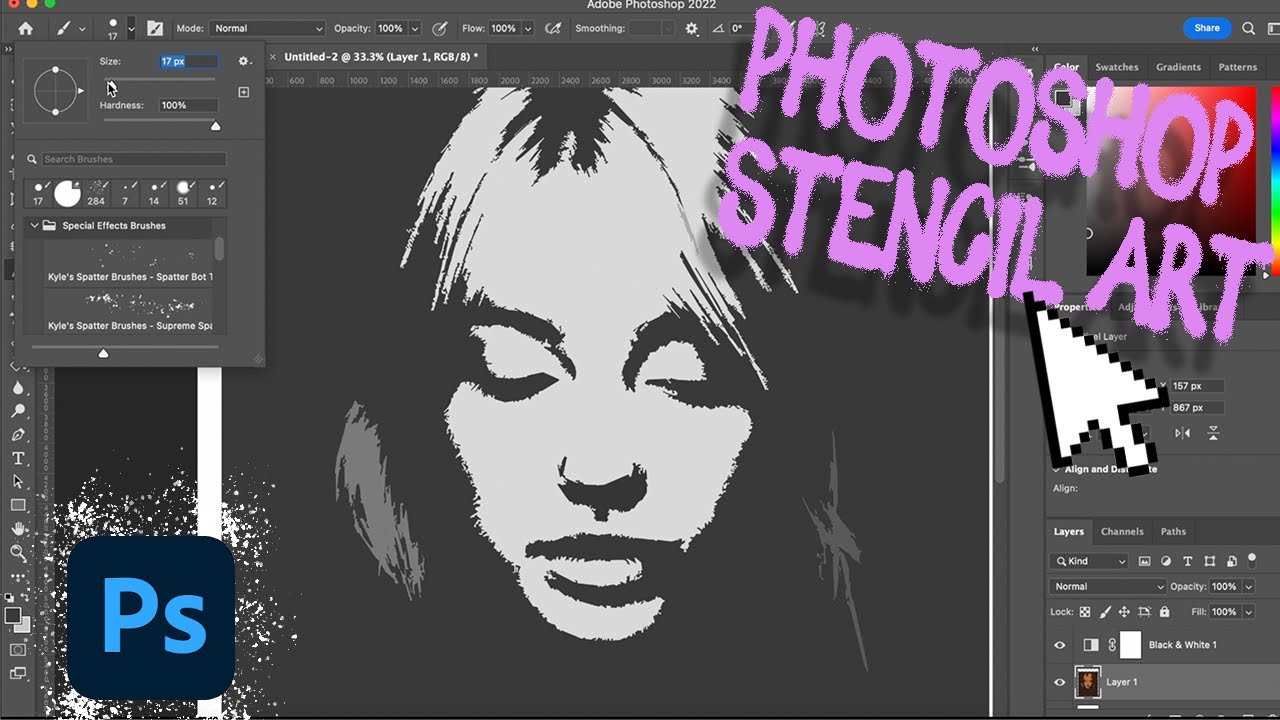1280x720 pixels.
Task: Lock image pixels brush icon
Action: tap(1106, 612)
